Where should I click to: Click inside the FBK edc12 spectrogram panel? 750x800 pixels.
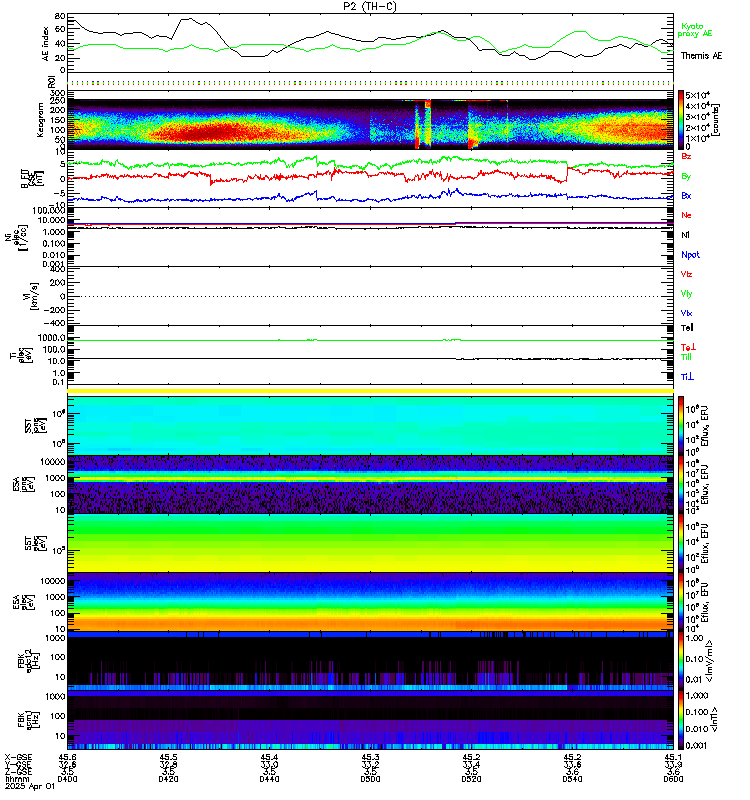pyautogui.click(x=370, y=661)
